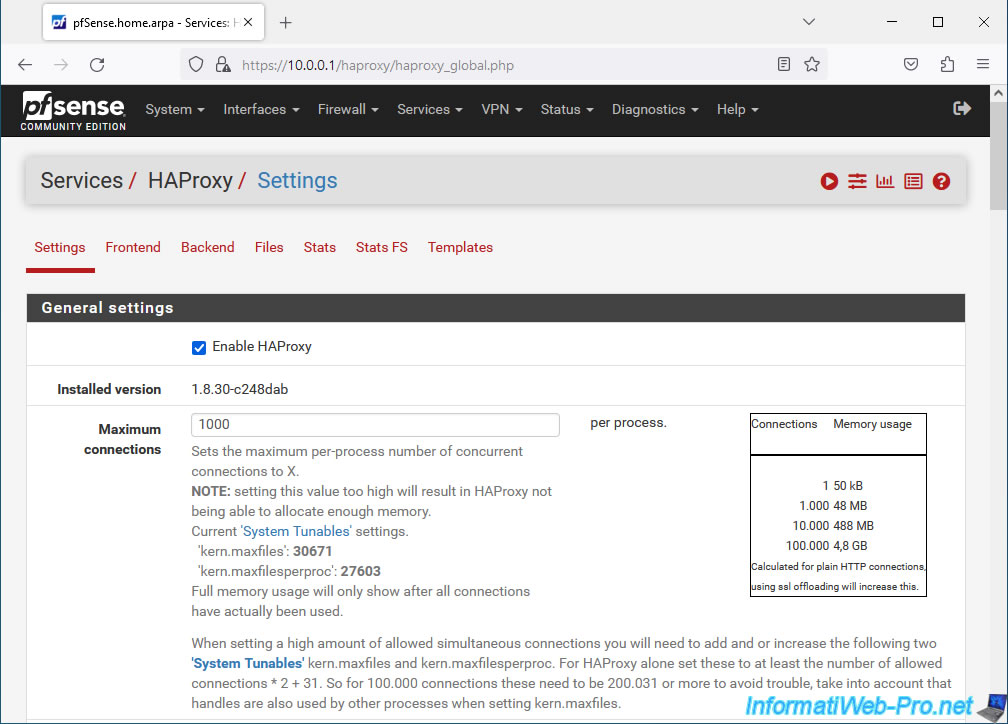1008x724 pixels.
Task: Open the HAProxy status chart icon
Action: tap(885, 181)
